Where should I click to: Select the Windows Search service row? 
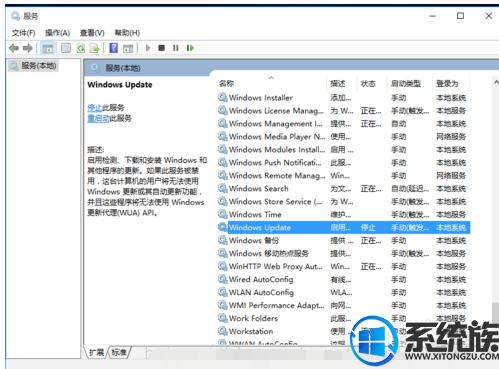[x=343, y=189]
